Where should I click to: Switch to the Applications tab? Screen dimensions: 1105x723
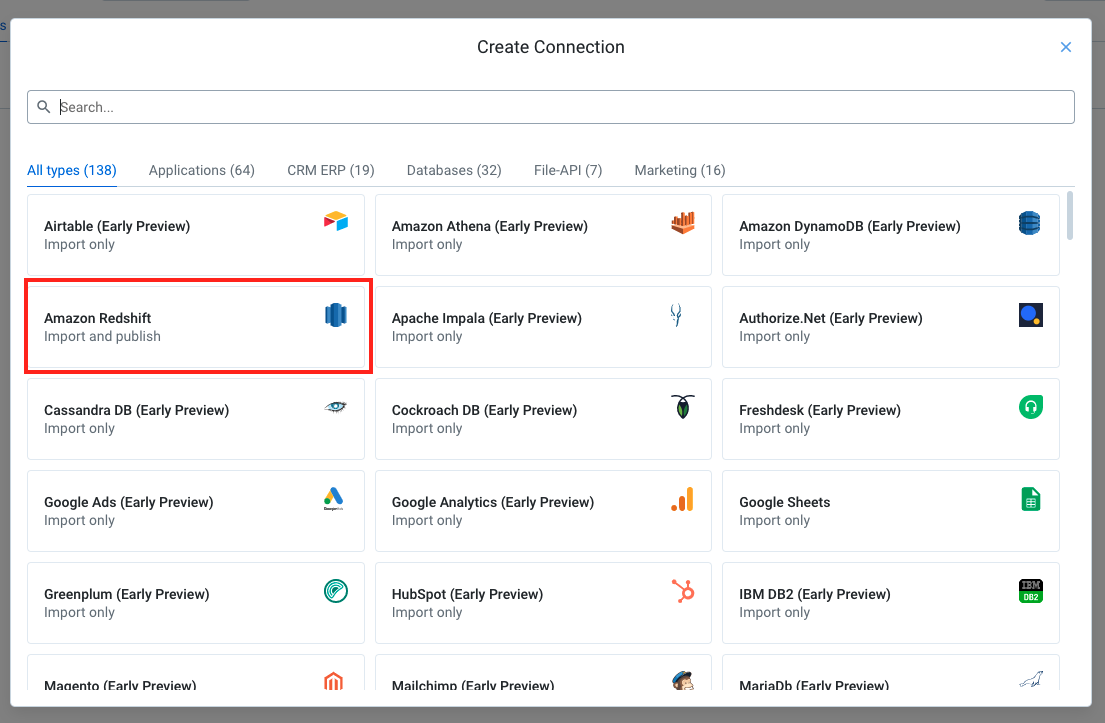pyautogui.click(x=201, y=170)
